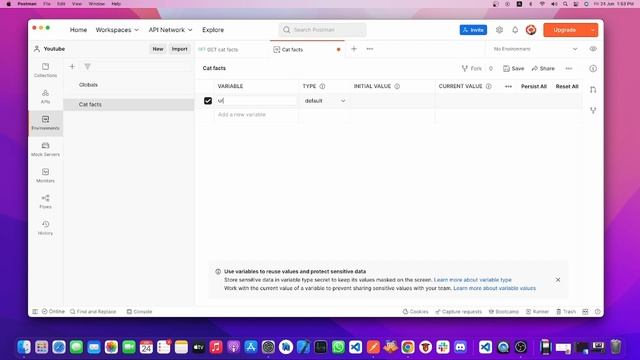The height and width of the screenshot is (360, 640).
Task: Click the variable name input field
Action: [x=256, y=101]
